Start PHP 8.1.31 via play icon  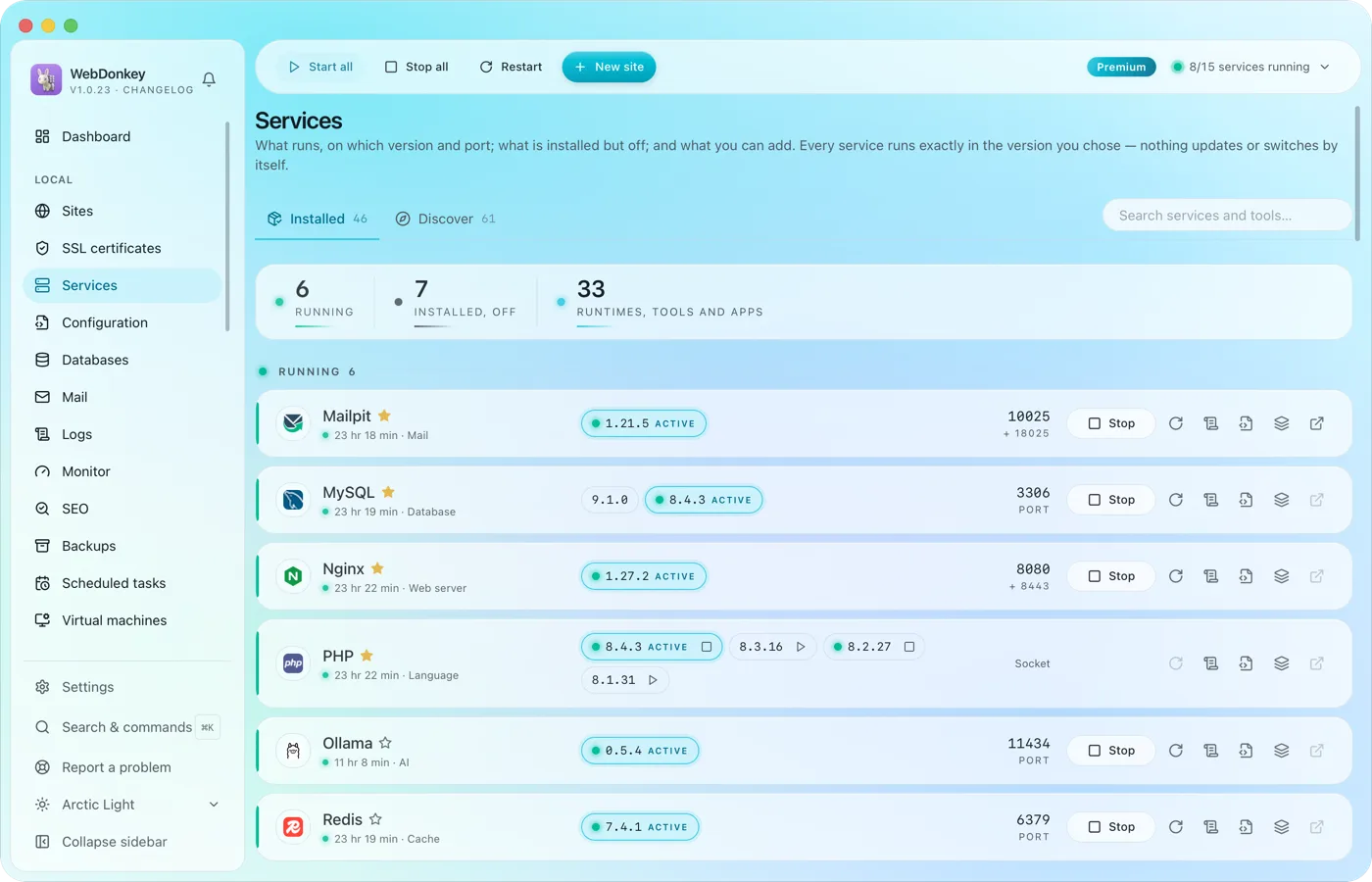tap(653, 680)
